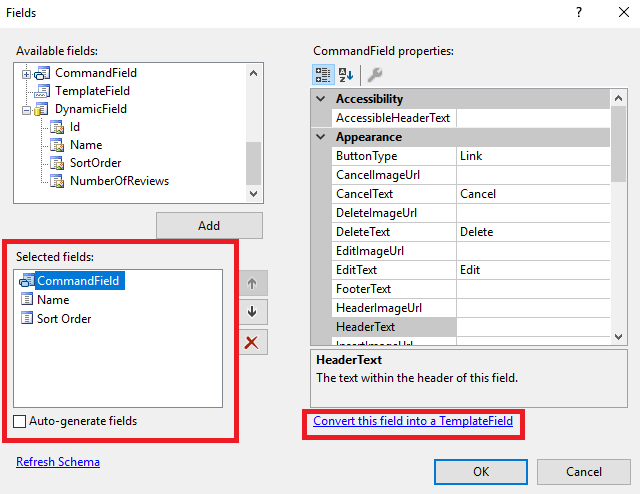Click the OK button
This screenshot has width=640, height=494.
coord(481,471)
